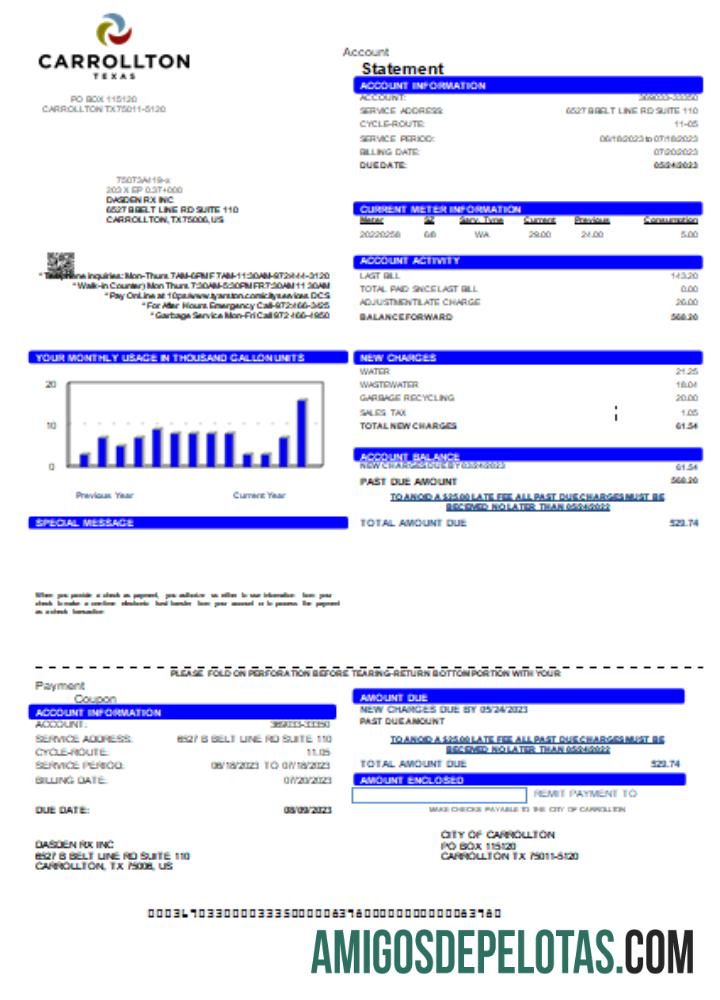The width and height of the screenshot is (720, 1000).
Task: Click the Amount Due header on the coupon
Action: point(518,697)
